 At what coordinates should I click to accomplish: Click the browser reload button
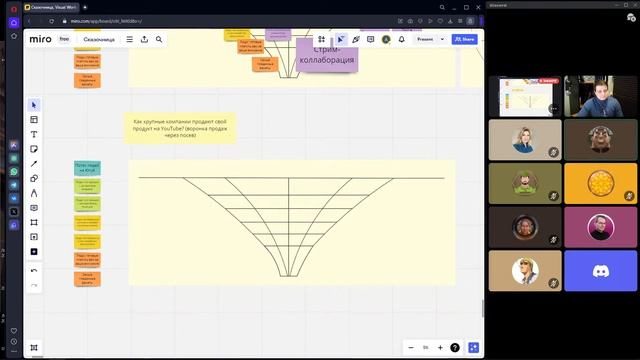point(51,21)
